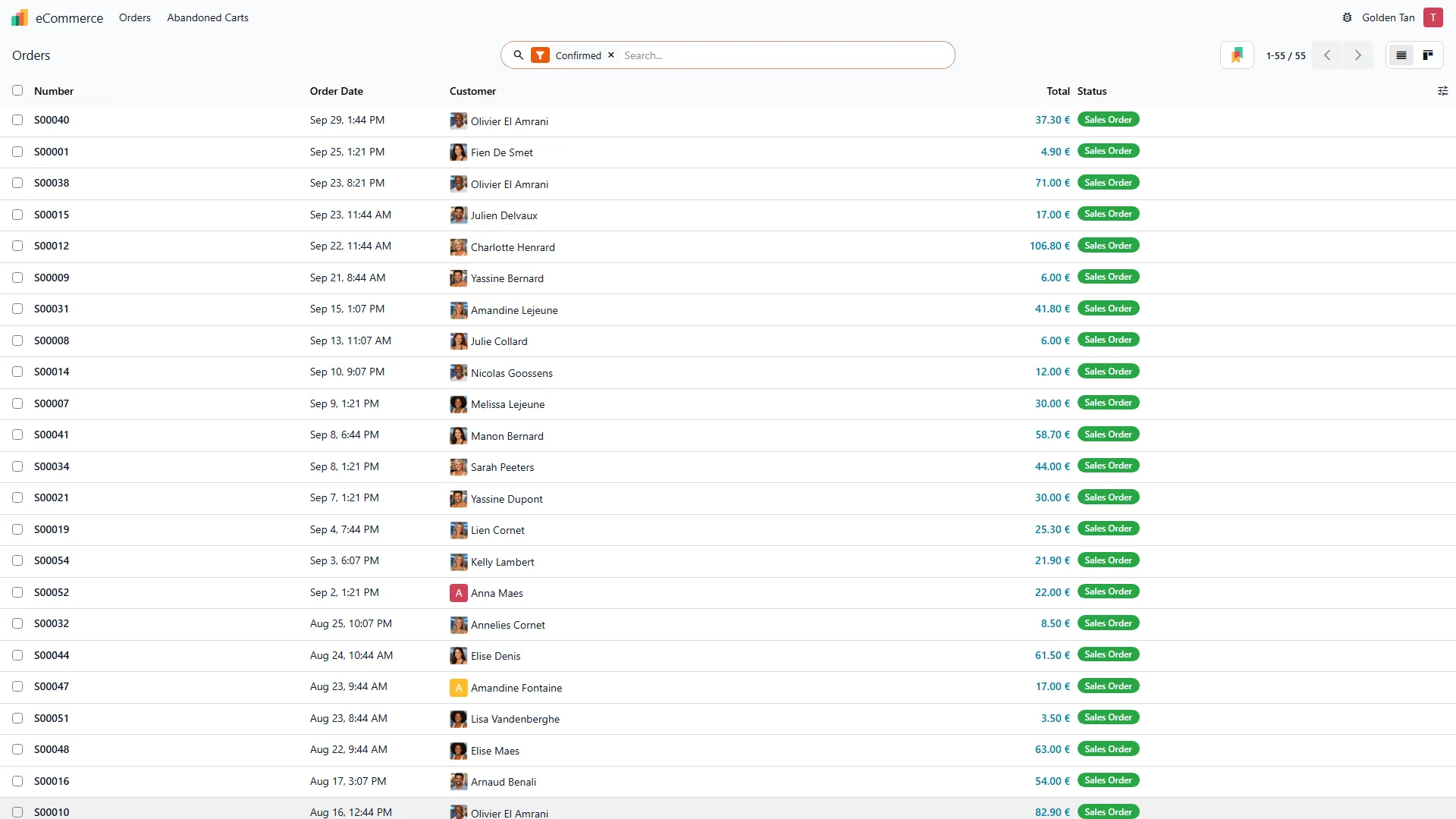Open the Abandoned Carts menu

(x=208, y=17)
